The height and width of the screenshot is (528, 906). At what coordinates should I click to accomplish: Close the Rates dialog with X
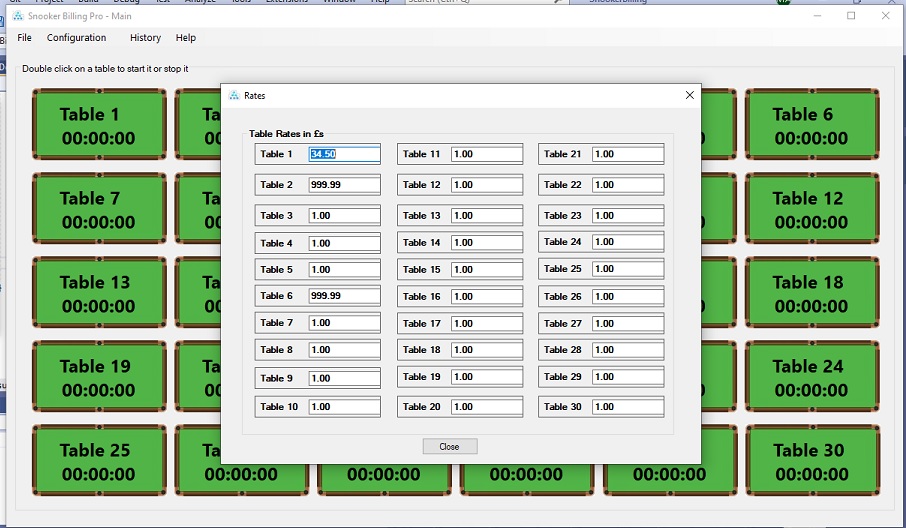tap(689, 95)
